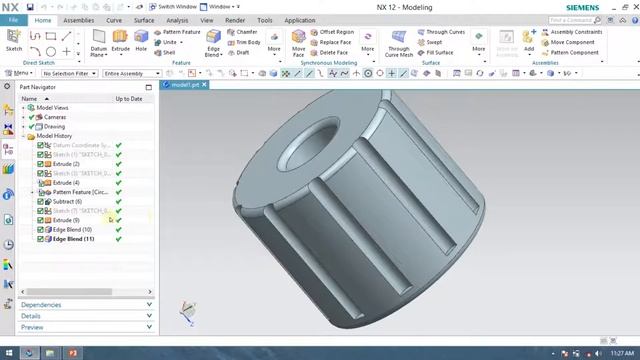This screenshot has width=640, height=360.
Task: Select the Delete Face command
Action: click(329, 53)
